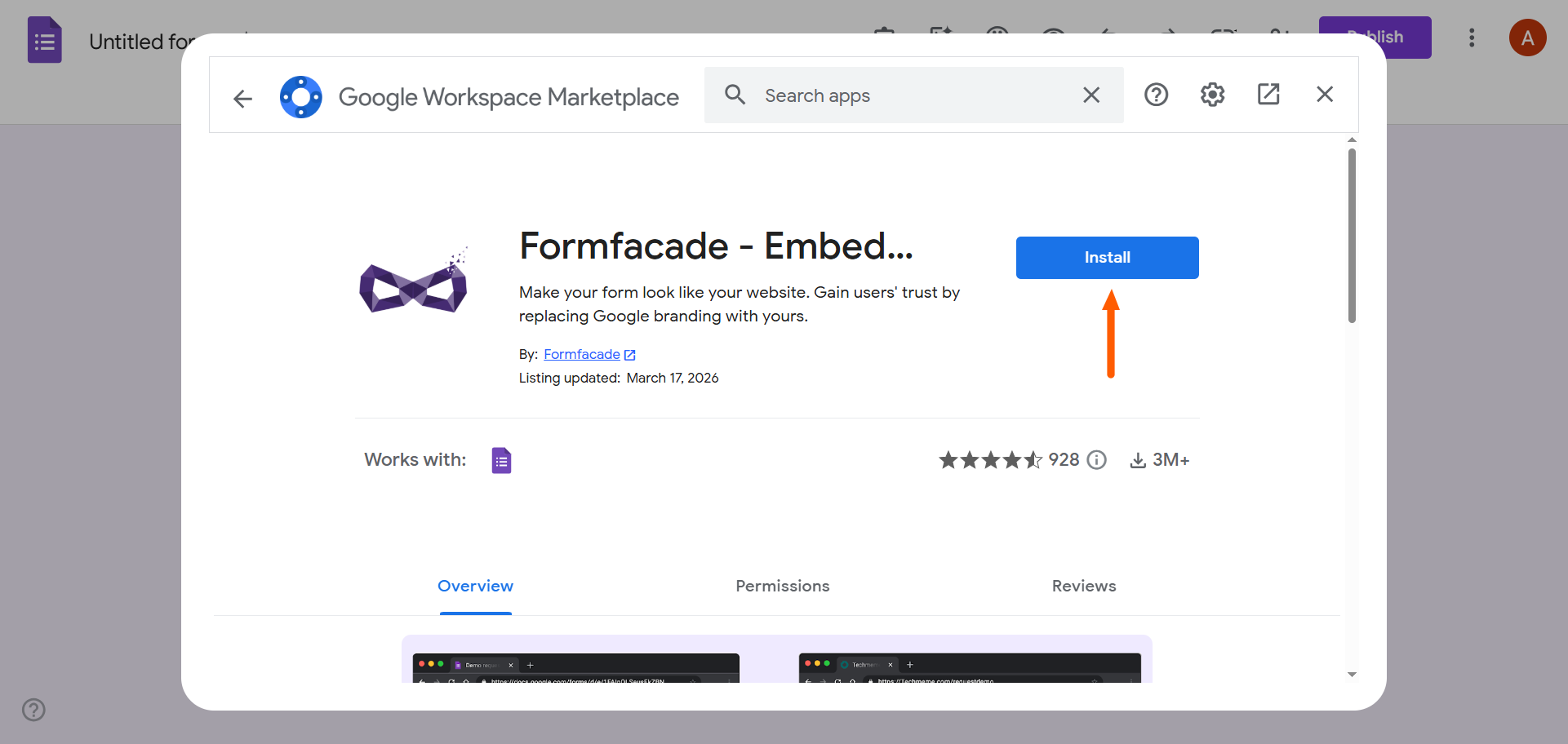
Task: View rating details via the info icon
Action: 1096,460
